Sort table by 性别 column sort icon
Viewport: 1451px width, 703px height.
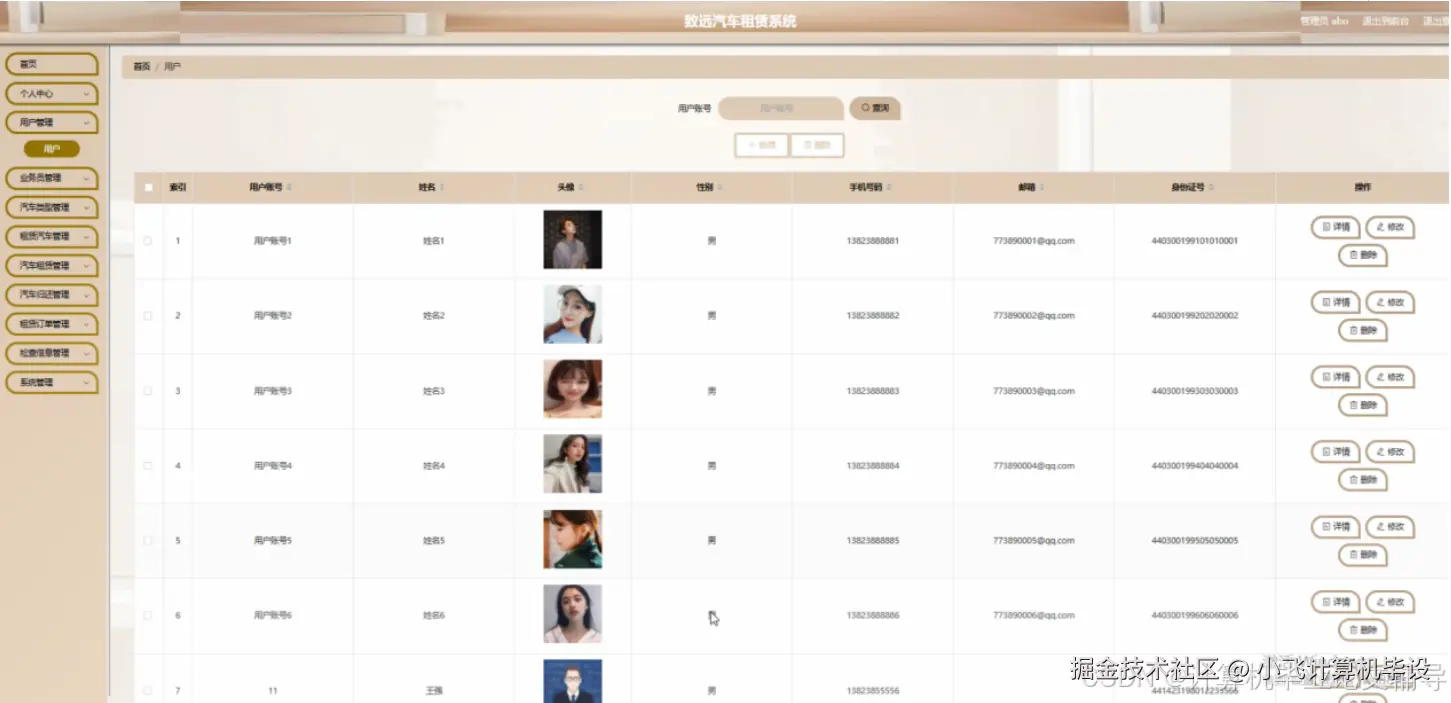720,188
